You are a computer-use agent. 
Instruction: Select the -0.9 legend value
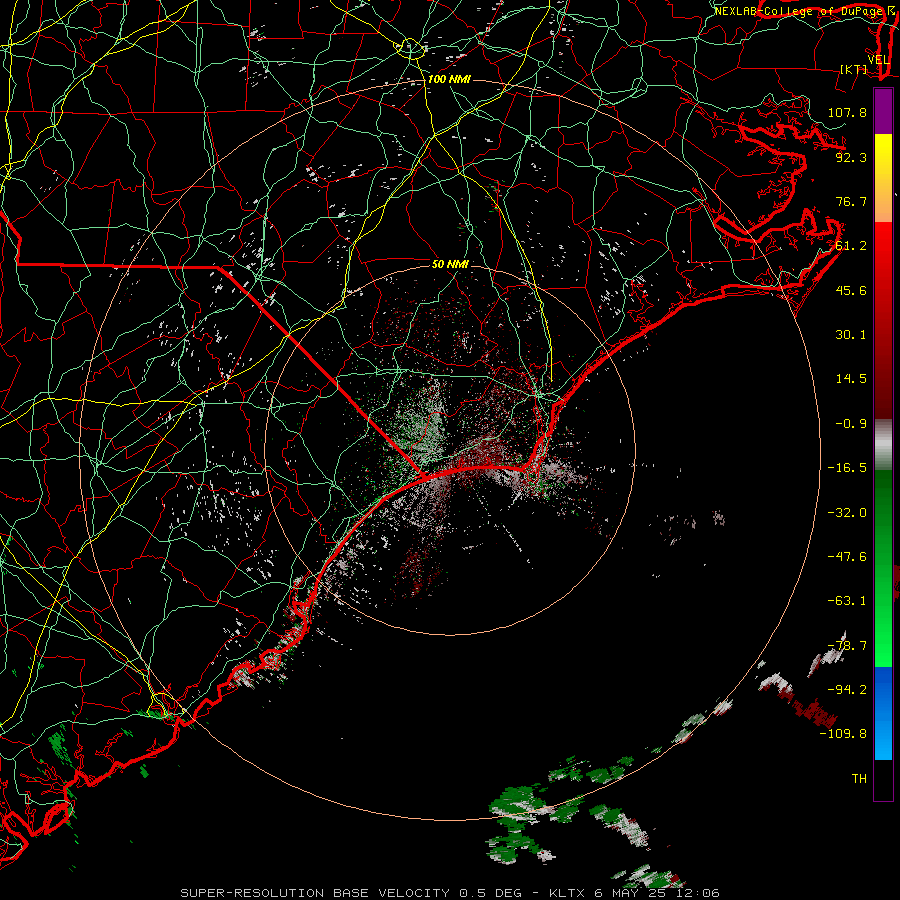(851, 424)
